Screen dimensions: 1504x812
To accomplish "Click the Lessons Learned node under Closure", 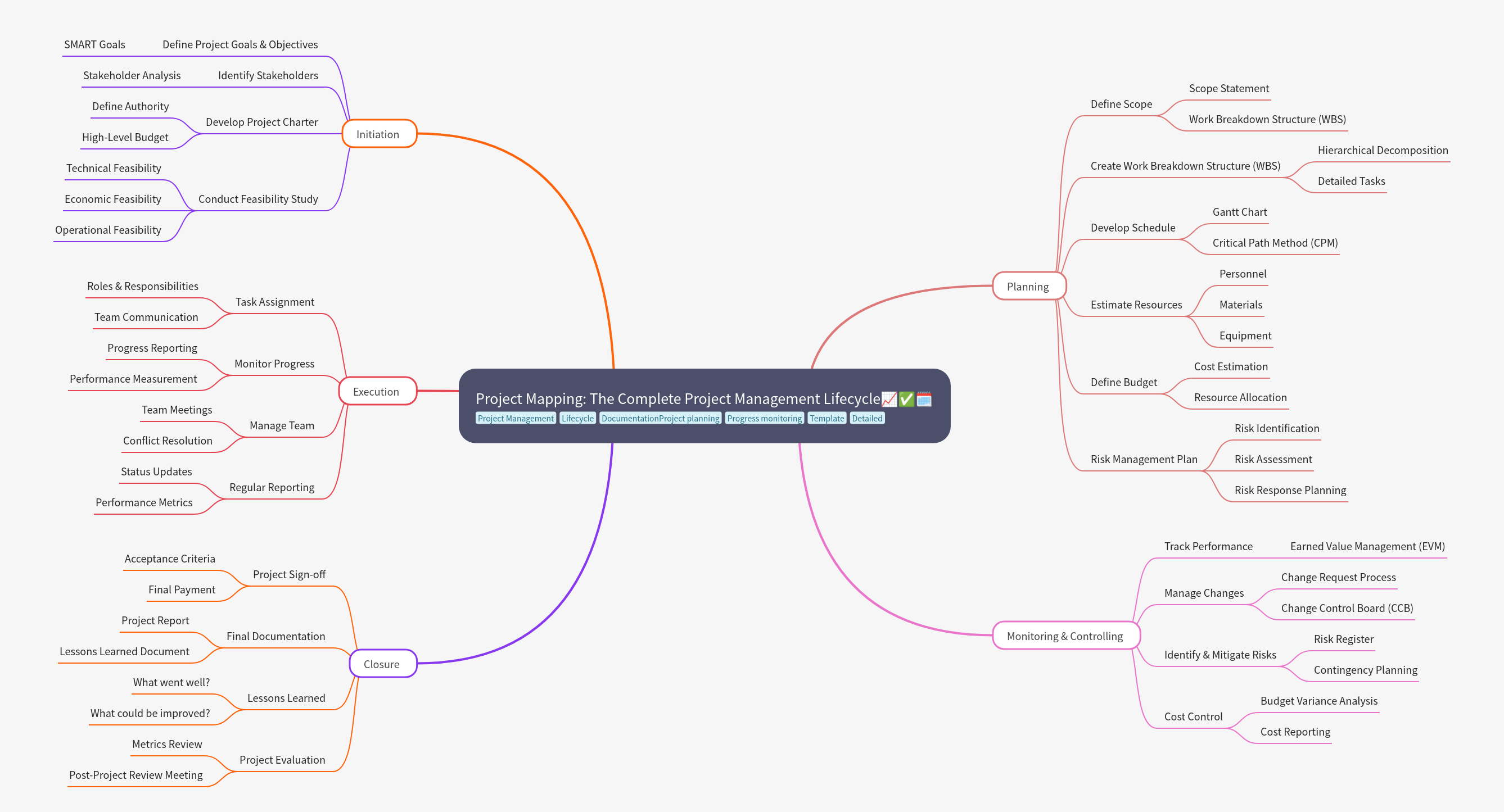I will tap(286, 698).
